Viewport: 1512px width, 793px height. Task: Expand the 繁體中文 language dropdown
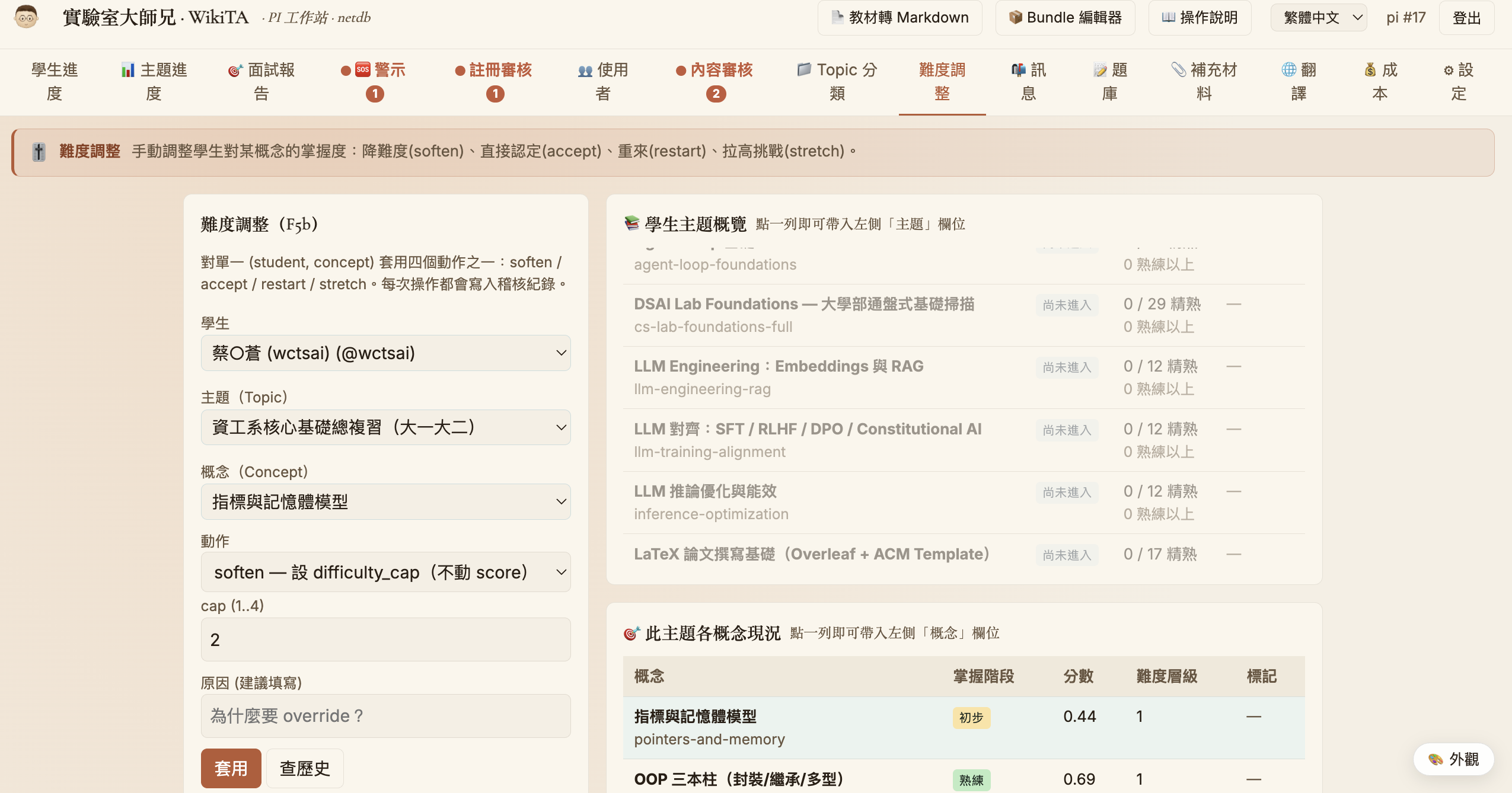(1319, 18)
